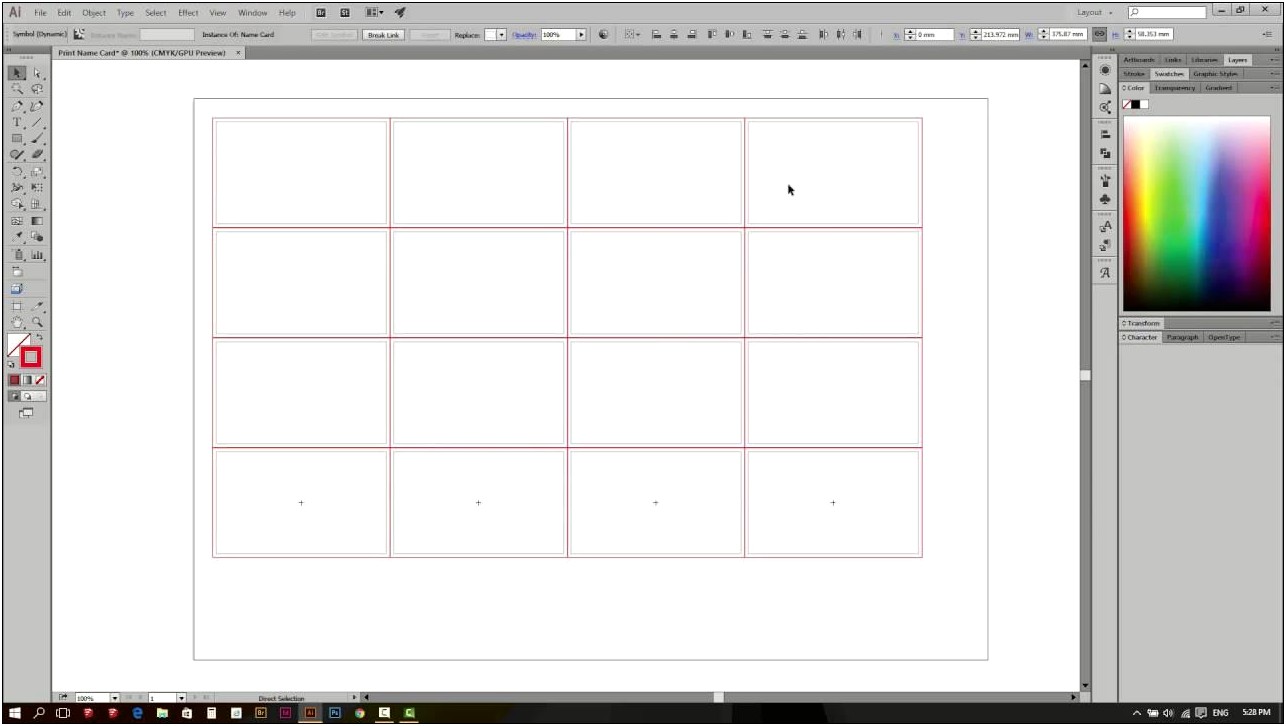Viewport: 1286px width, 726px height.
Task: Open the Effect menu
Action: 188,13
